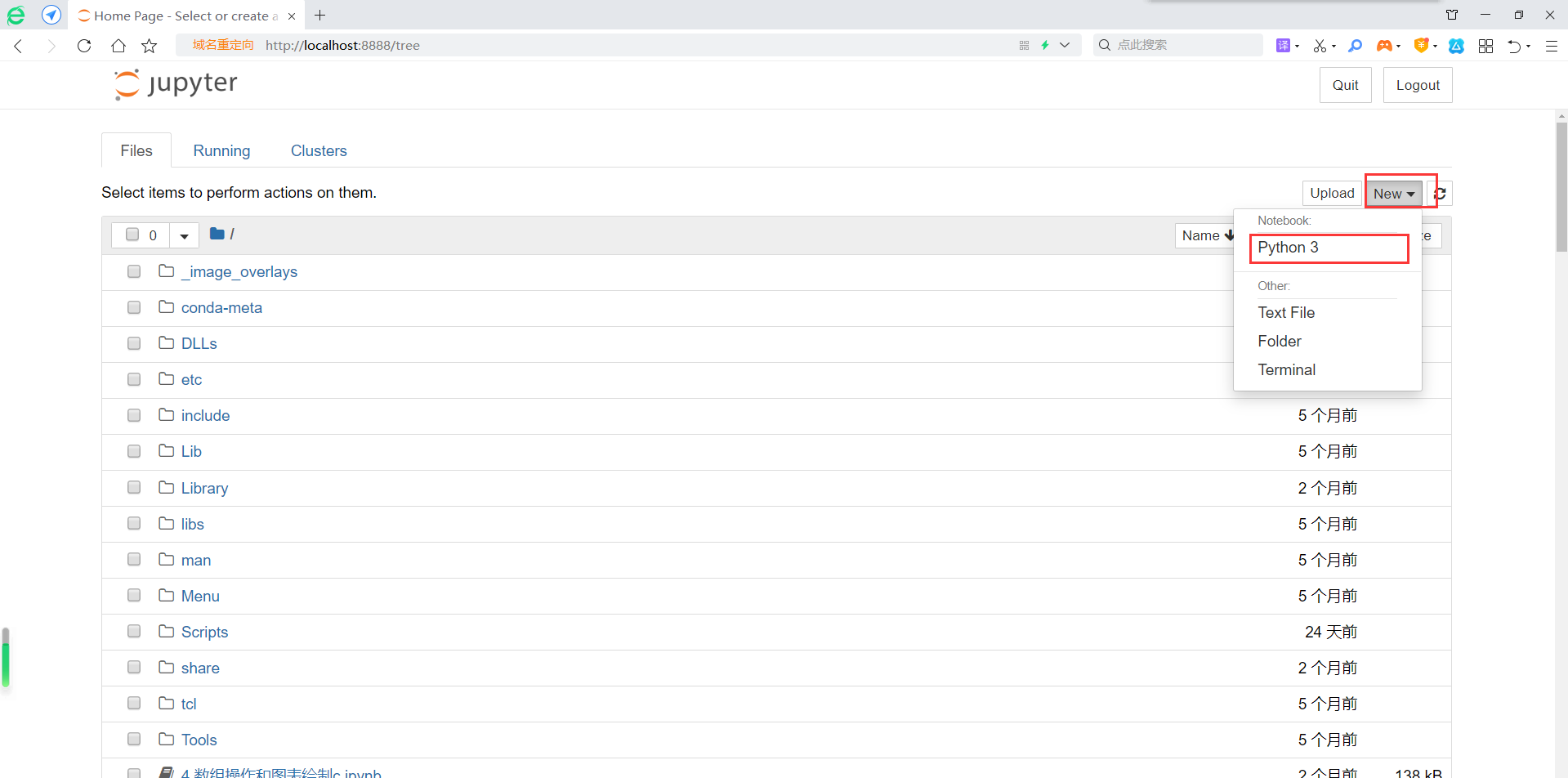Viewport: 1568px width, 778px height.
Task: Click the yellow wallet shield icon with notification
Action: point(1423,46)
